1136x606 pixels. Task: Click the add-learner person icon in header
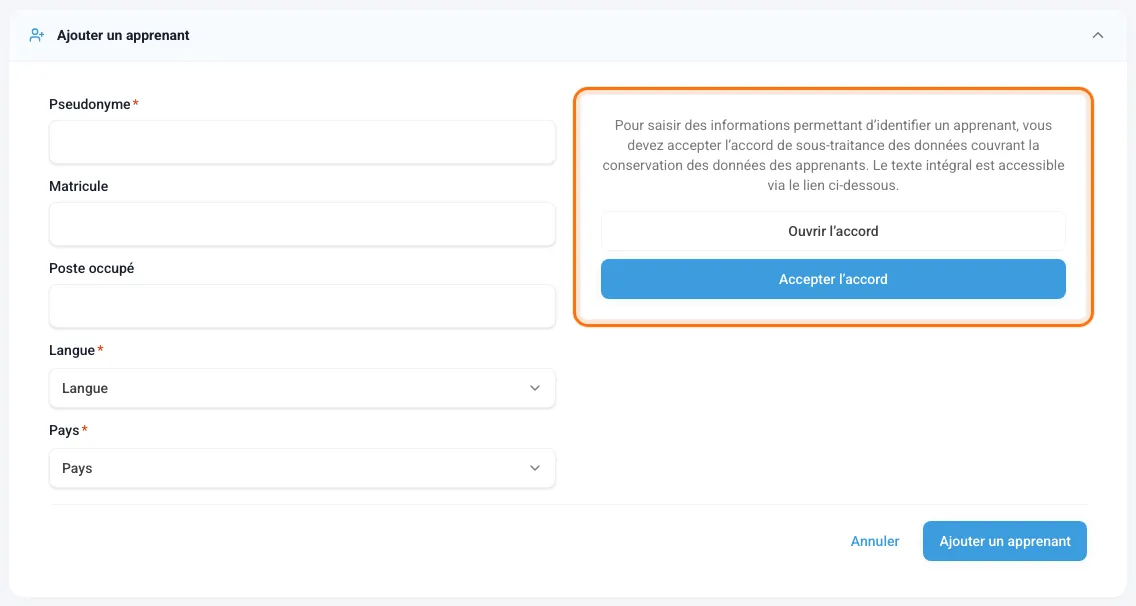click(37, 35)
